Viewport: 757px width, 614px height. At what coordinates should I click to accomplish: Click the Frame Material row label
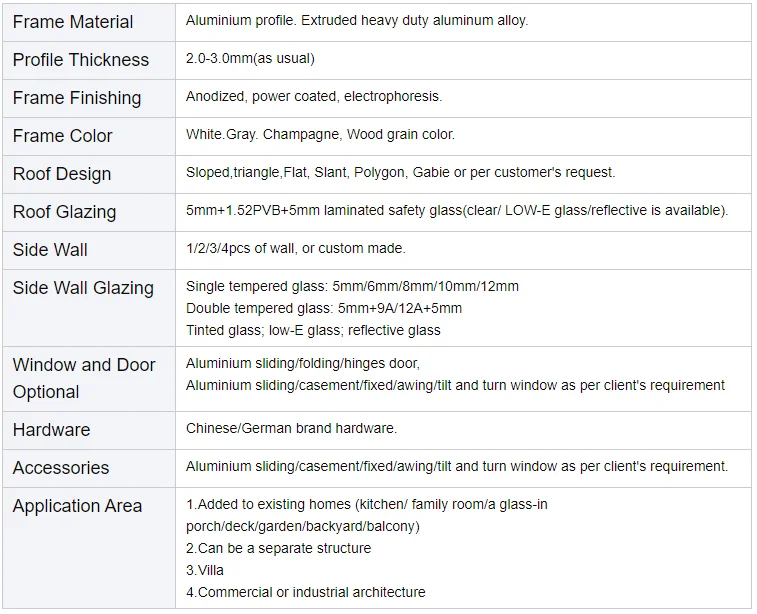click(74, 22)
